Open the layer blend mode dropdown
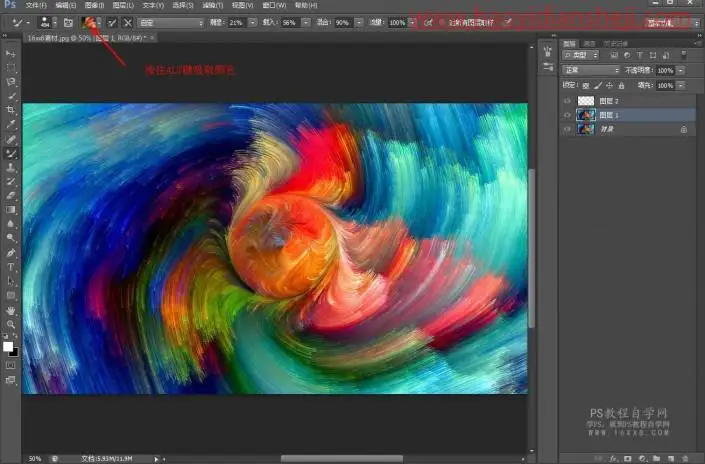This screenshot has width=705, height=464. click(591, 70)
